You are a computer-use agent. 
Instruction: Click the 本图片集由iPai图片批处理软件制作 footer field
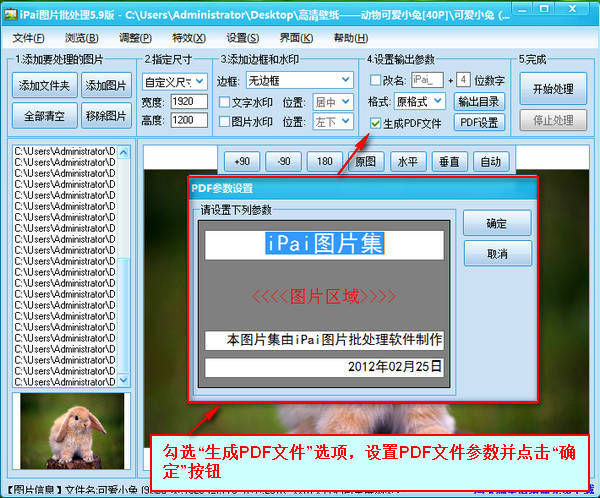tap(324, 340)
